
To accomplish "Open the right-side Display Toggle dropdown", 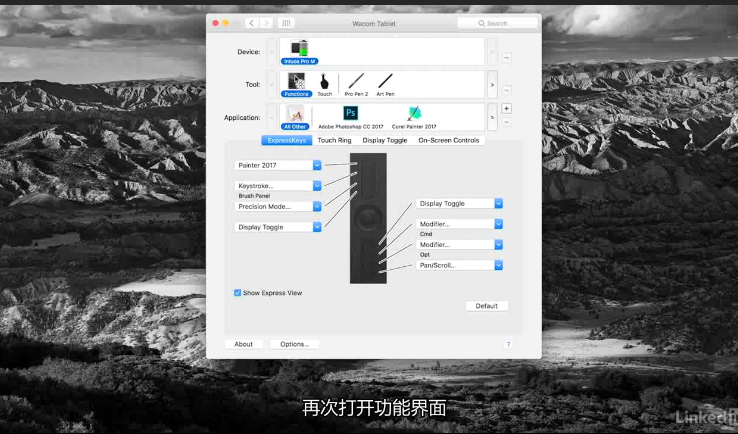I will (x=459, y=203).
